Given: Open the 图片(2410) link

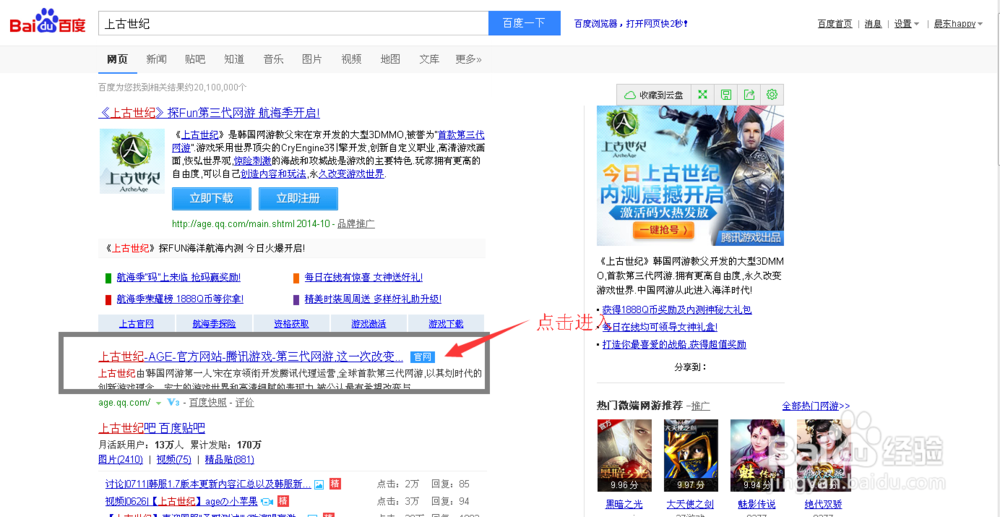Looking at the screenshot, I should click(x=121, y=460).
